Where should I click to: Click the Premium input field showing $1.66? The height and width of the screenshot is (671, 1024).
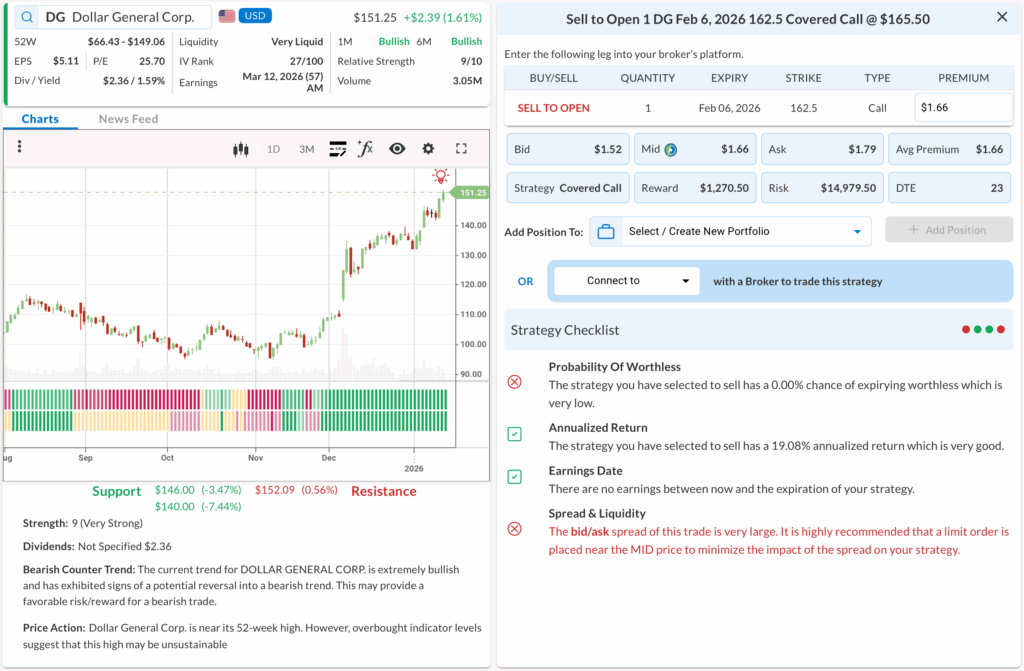(x=963, y=107)
